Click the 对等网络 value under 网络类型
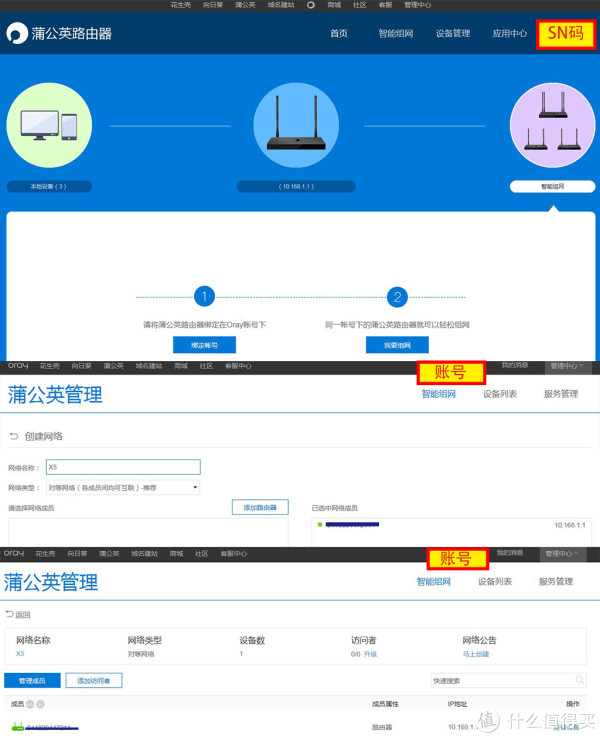 [x=141, y=654]
